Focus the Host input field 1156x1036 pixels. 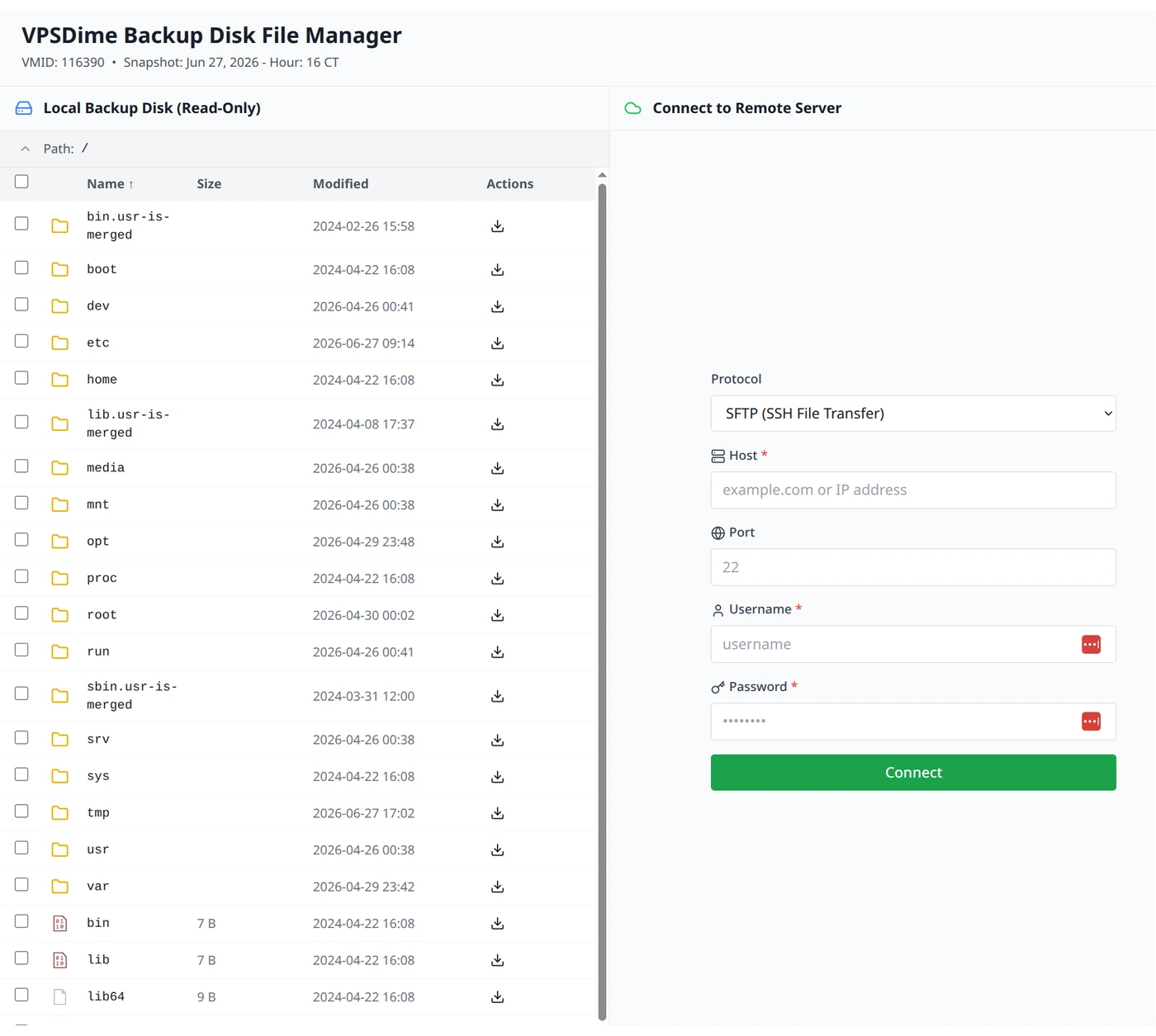pyautogui.click(x=913, y=490)
